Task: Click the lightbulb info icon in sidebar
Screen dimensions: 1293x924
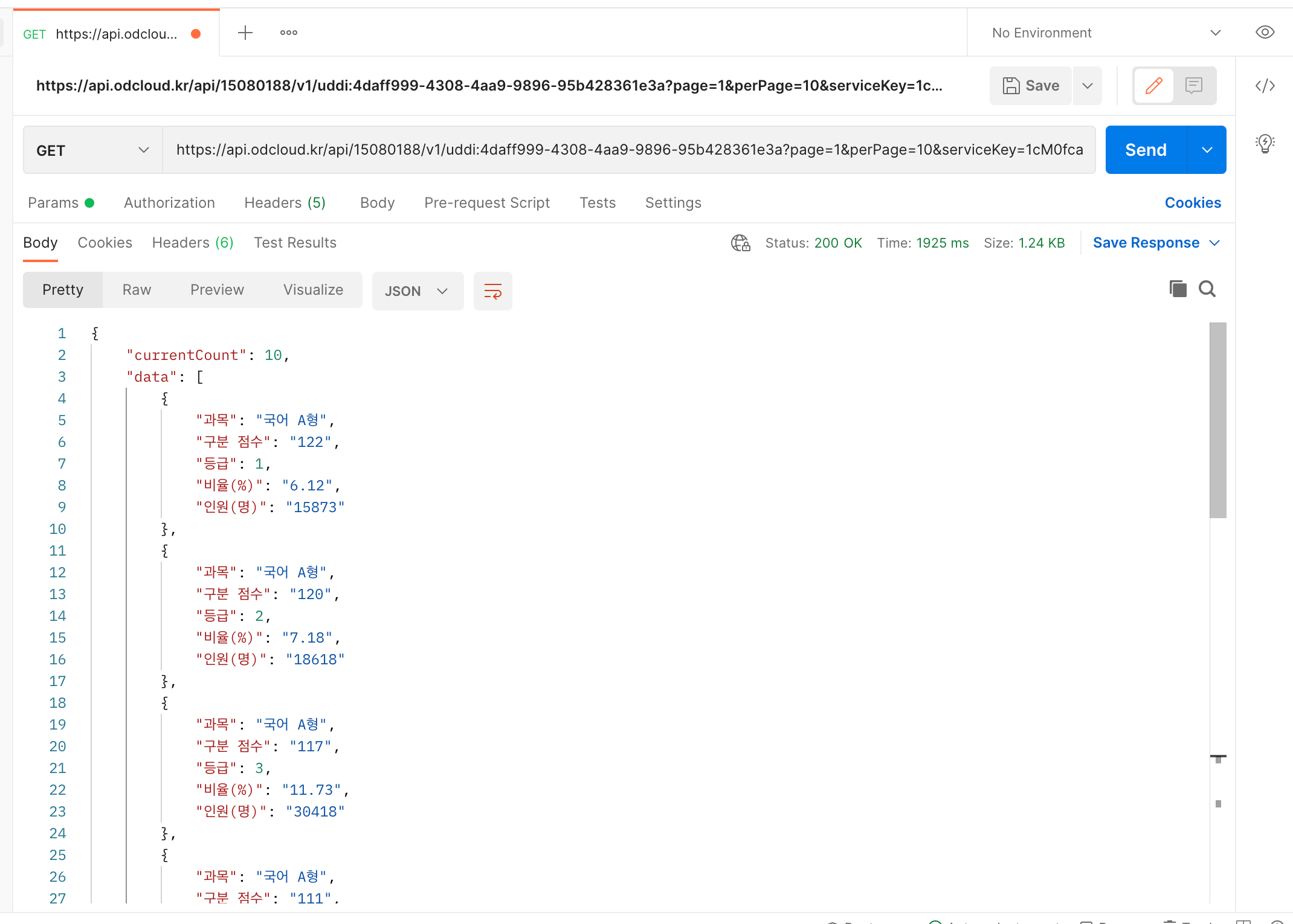Action: point(1265,143)
